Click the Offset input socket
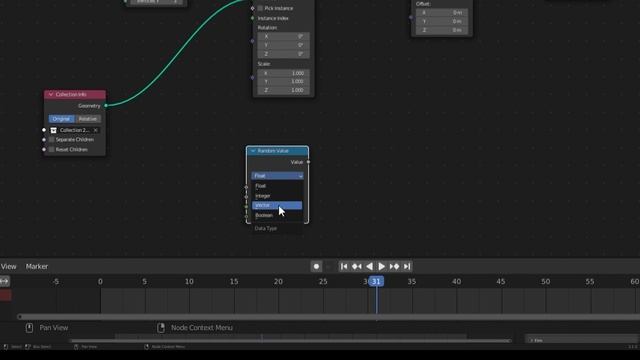The image size is (640, 360). click(x=411, y=17)
